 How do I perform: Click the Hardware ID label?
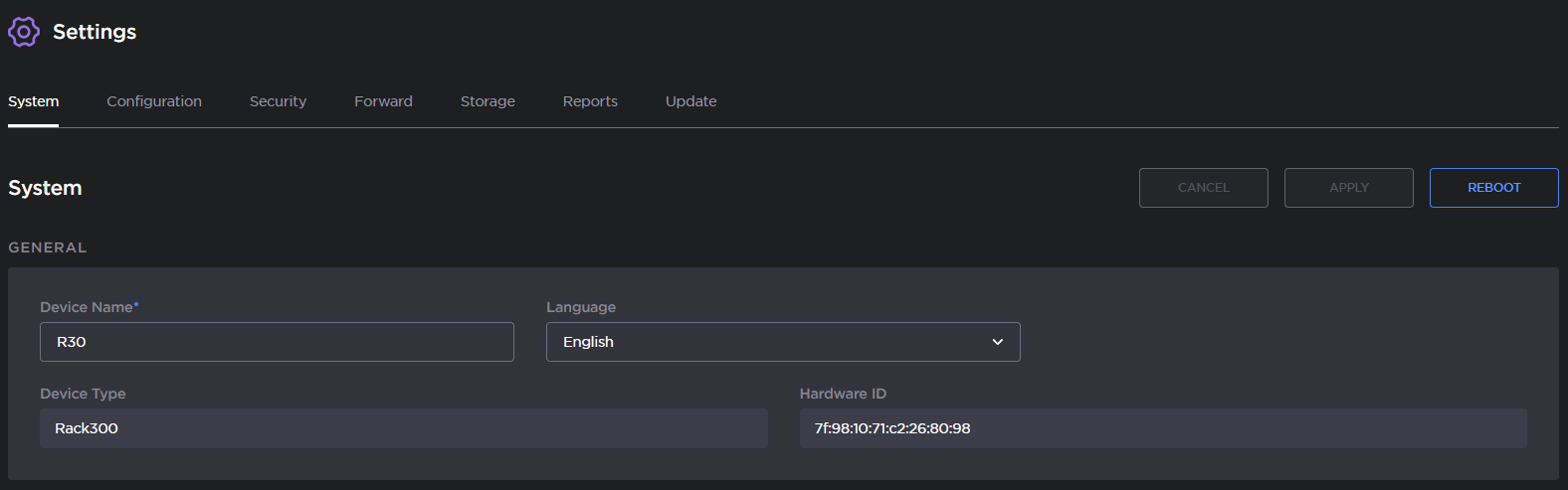843,394
